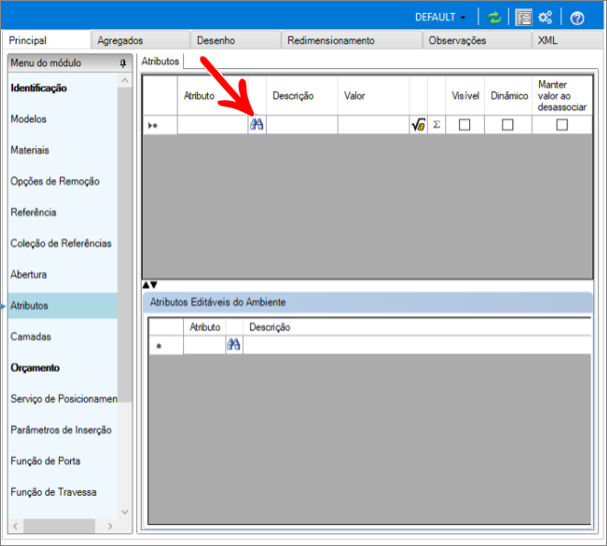Toggle the panel layout icon in header
The width and height of the screenshot is (607, 546).
[x=523, y=17]
